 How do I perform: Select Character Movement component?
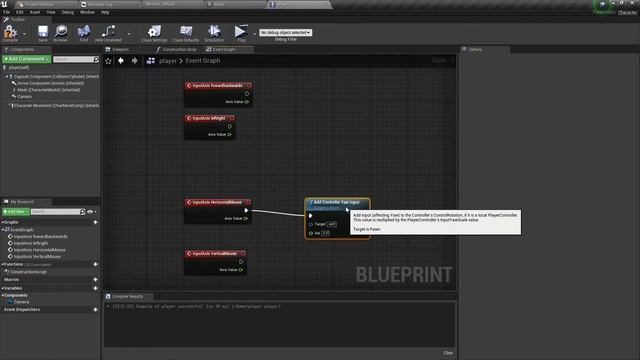click(x=56, y=105)
